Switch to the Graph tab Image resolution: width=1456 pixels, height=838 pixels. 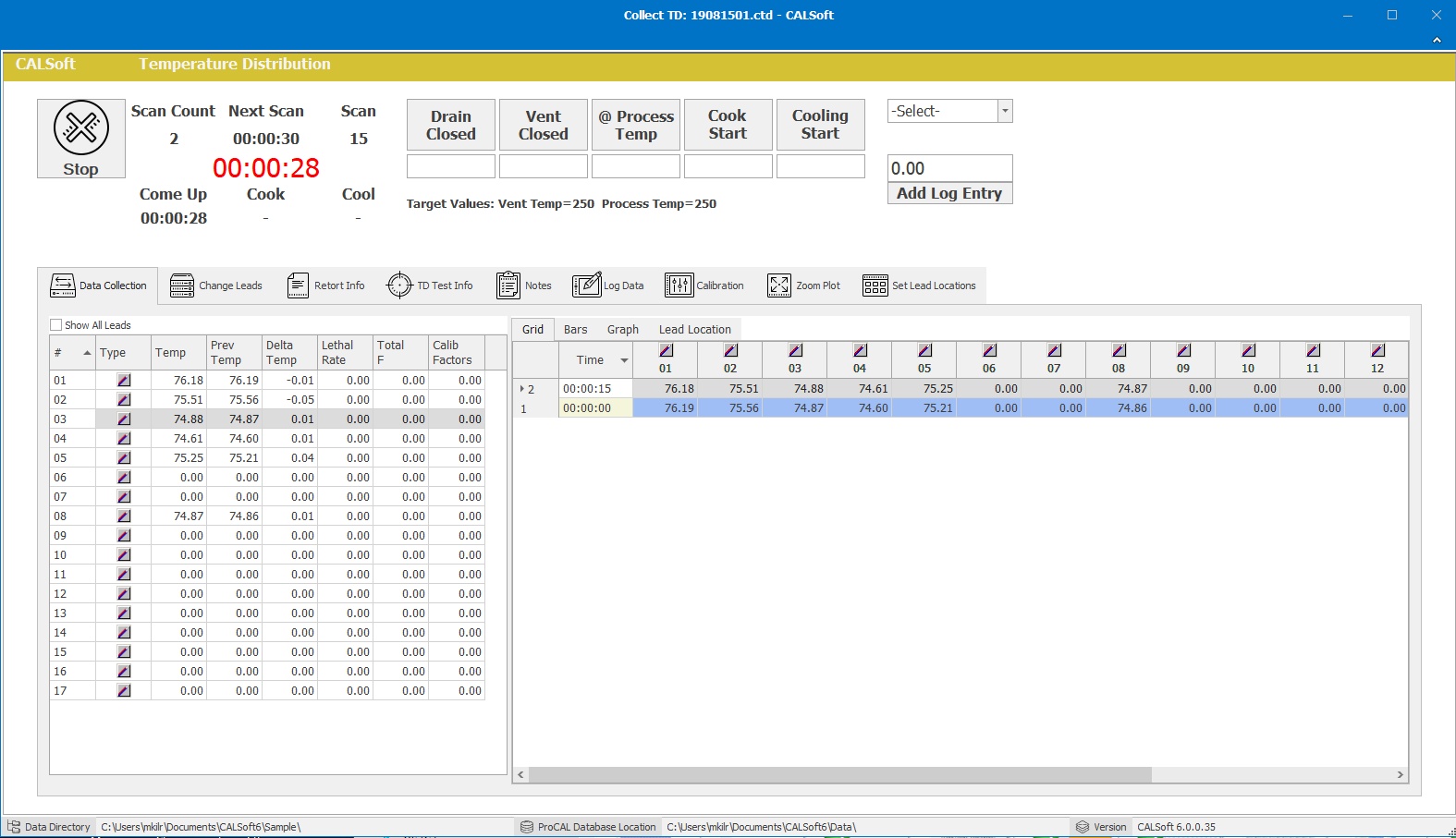tap(622, 330)
